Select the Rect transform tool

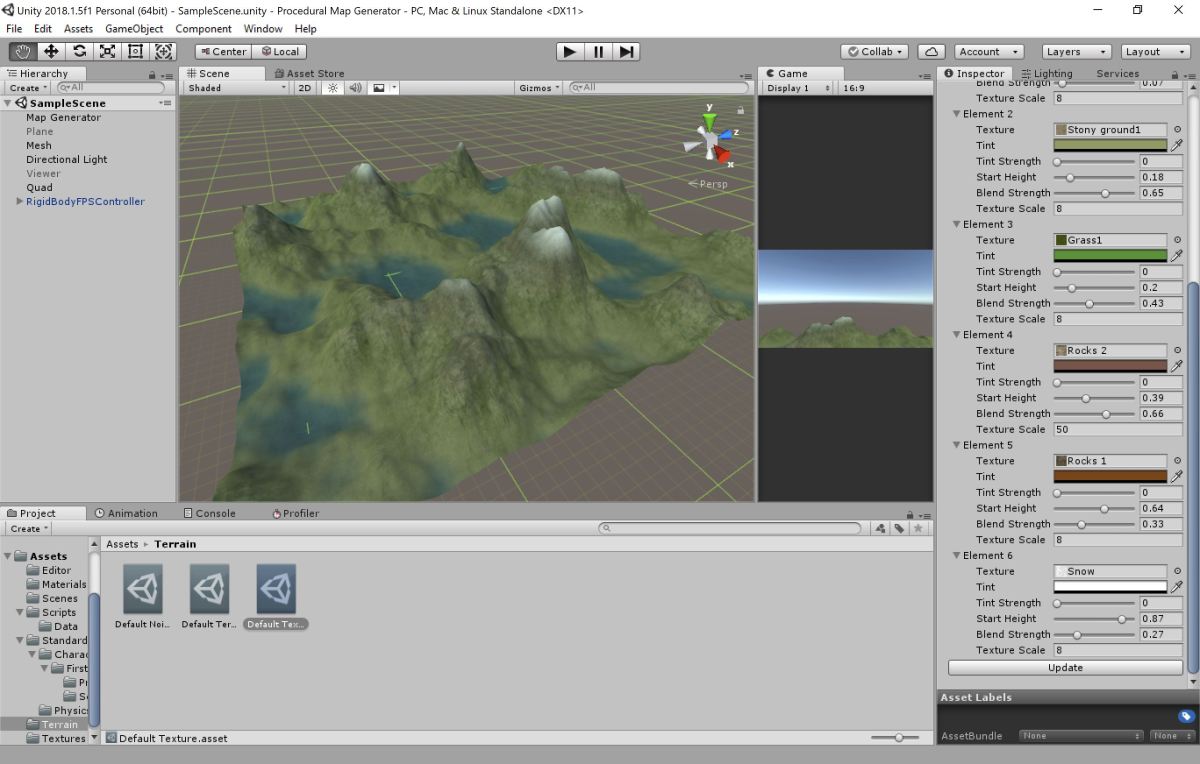click(135, 51)
